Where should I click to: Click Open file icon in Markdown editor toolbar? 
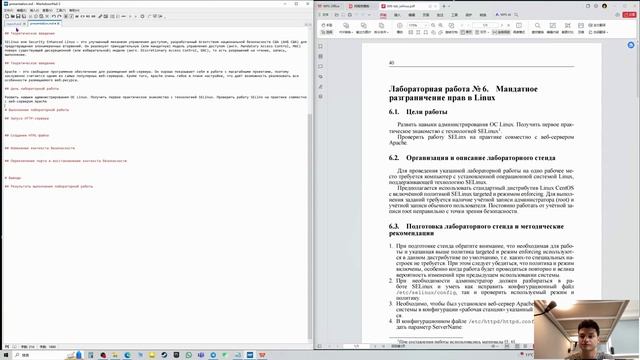click(13, 16)
